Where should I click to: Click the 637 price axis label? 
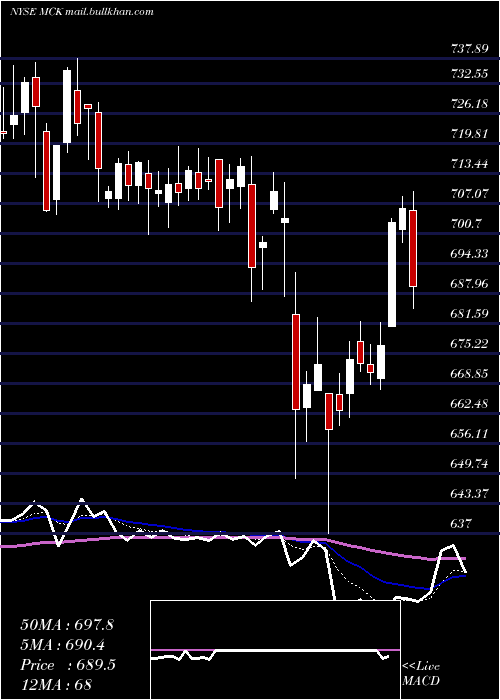click(x=461, y=523)
